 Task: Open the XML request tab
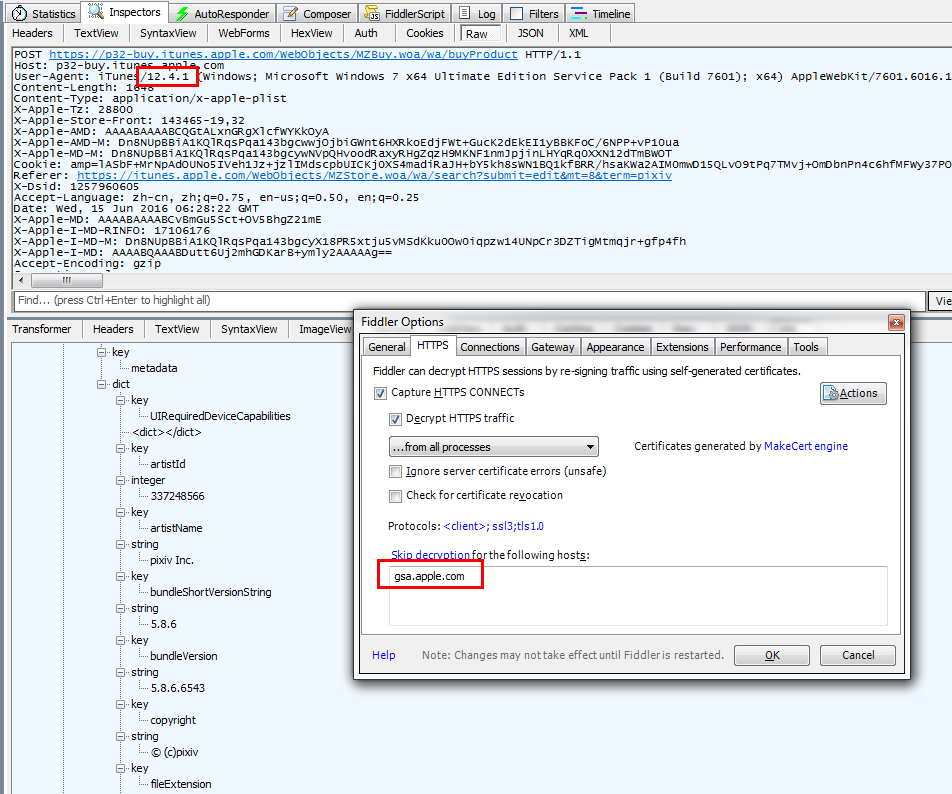(579, 33)
